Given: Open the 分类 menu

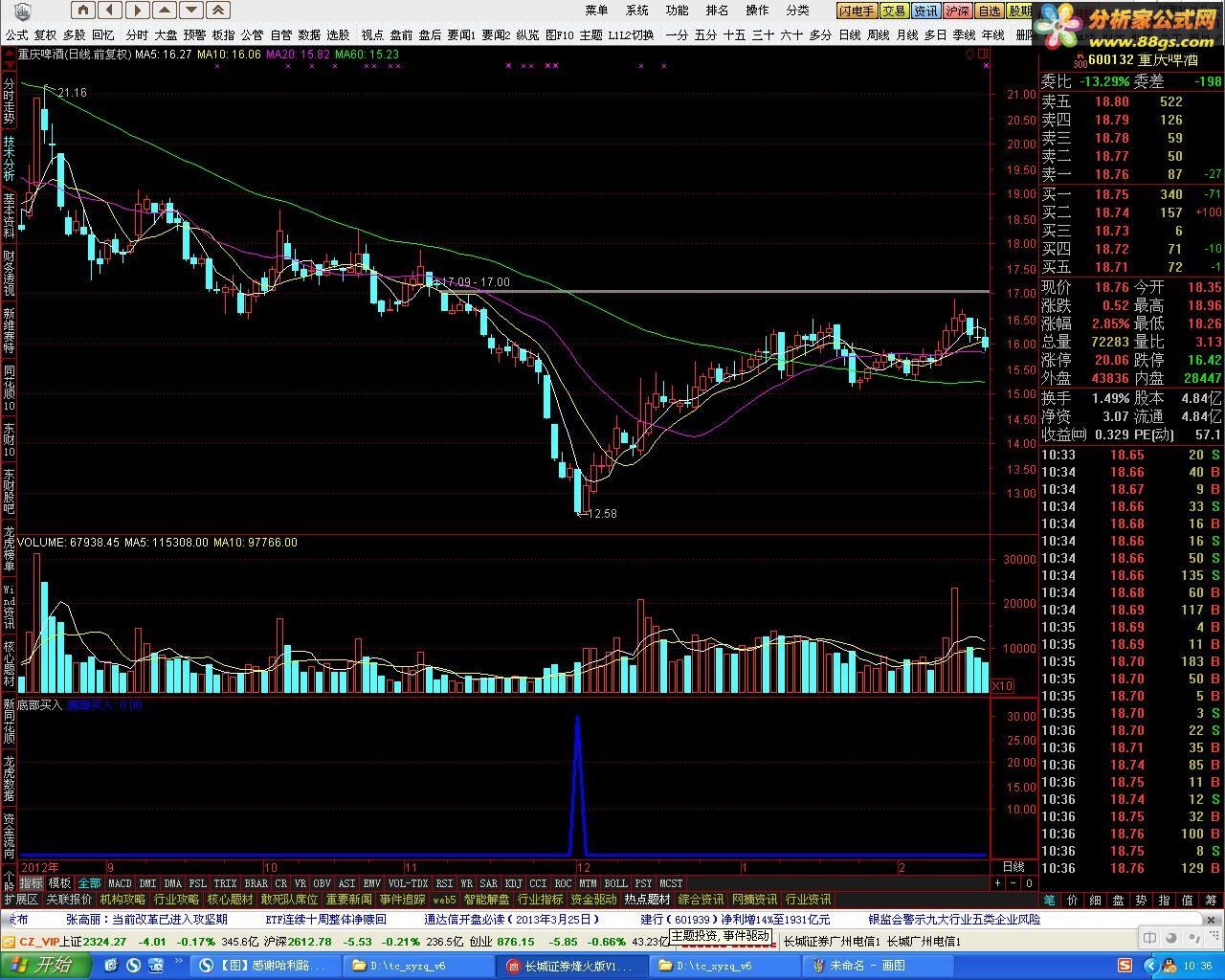Looking at the screenshot, I should coord(797,11).
